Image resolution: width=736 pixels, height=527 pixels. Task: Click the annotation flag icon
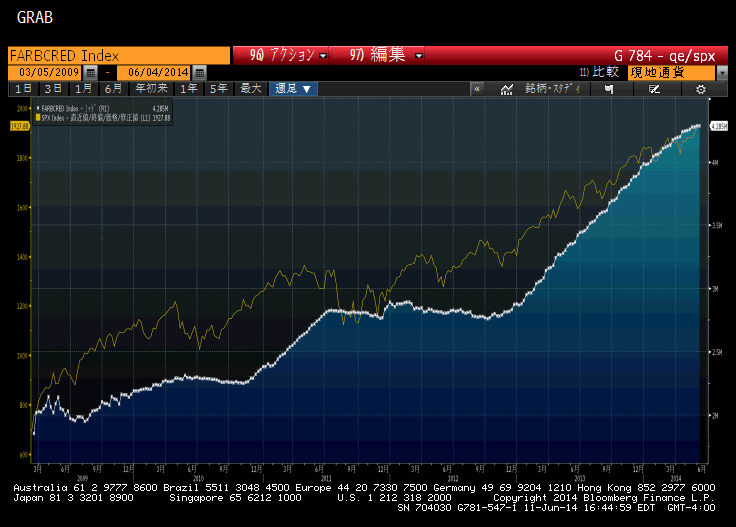click(x=607, y=89)
